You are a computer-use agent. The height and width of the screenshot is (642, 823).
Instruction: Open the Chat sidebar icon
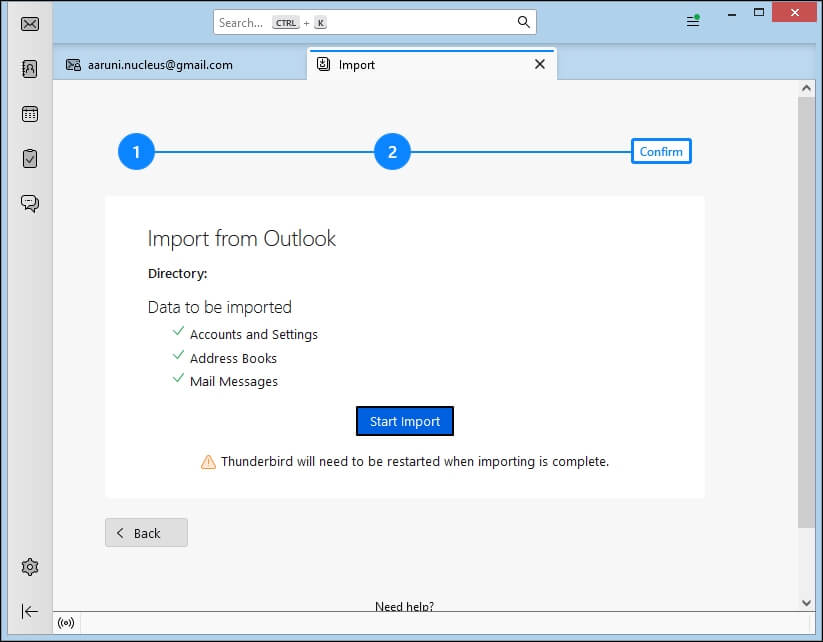tap(30, 203)
